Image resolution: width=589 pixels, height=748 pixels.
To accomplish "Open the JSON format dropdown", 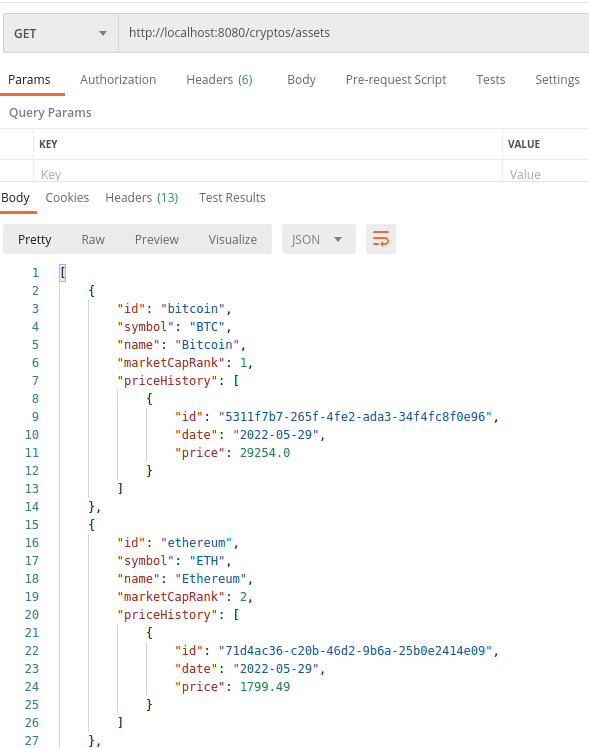I will (x=319, y=239).
